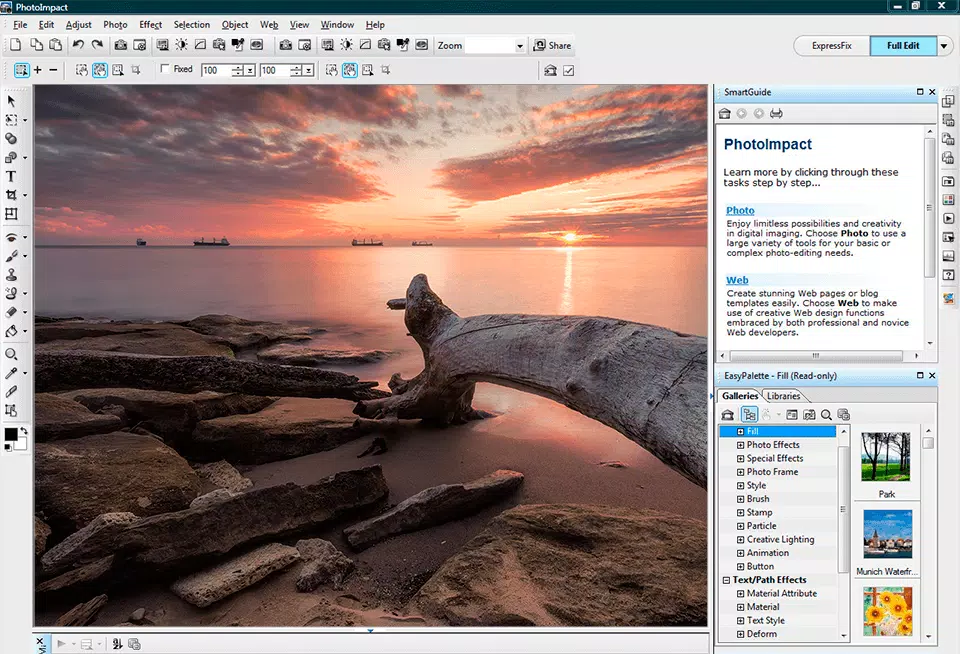The height and width of the screenshot is (654, 960).
Task: Redo the last action
Action: pyautogui.click(x=97, y=45)
